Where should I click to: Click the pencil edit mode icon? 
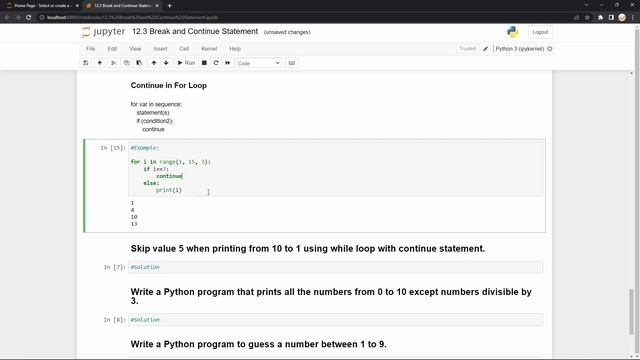[485, 49]
